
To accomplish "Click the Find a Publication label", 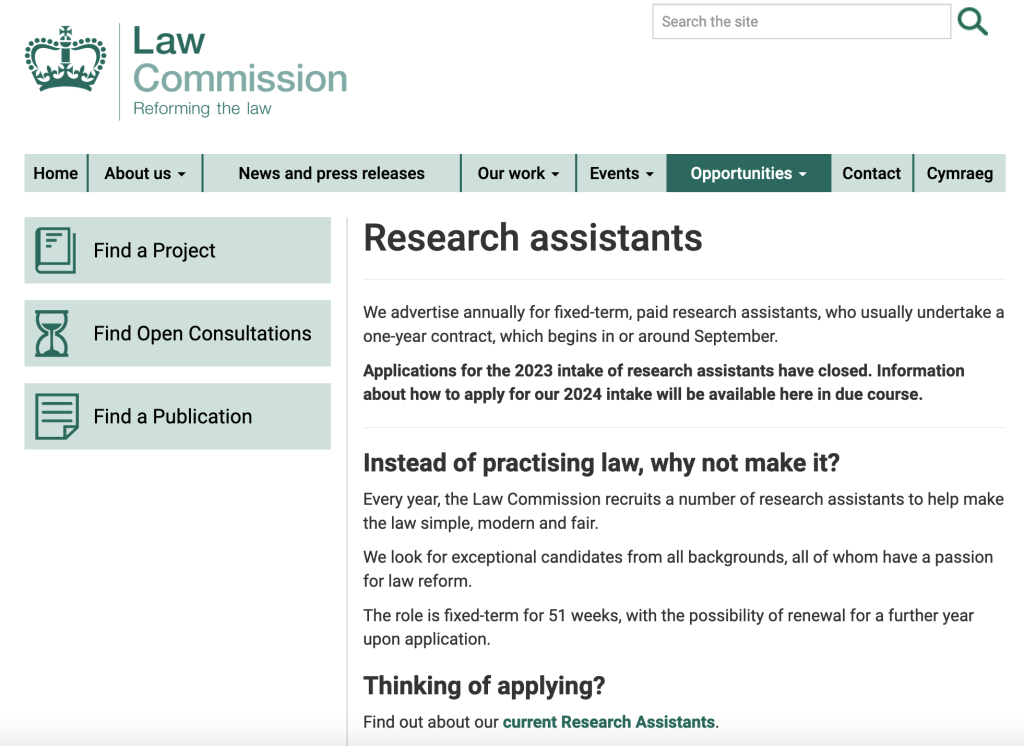I will coord(172,417).
